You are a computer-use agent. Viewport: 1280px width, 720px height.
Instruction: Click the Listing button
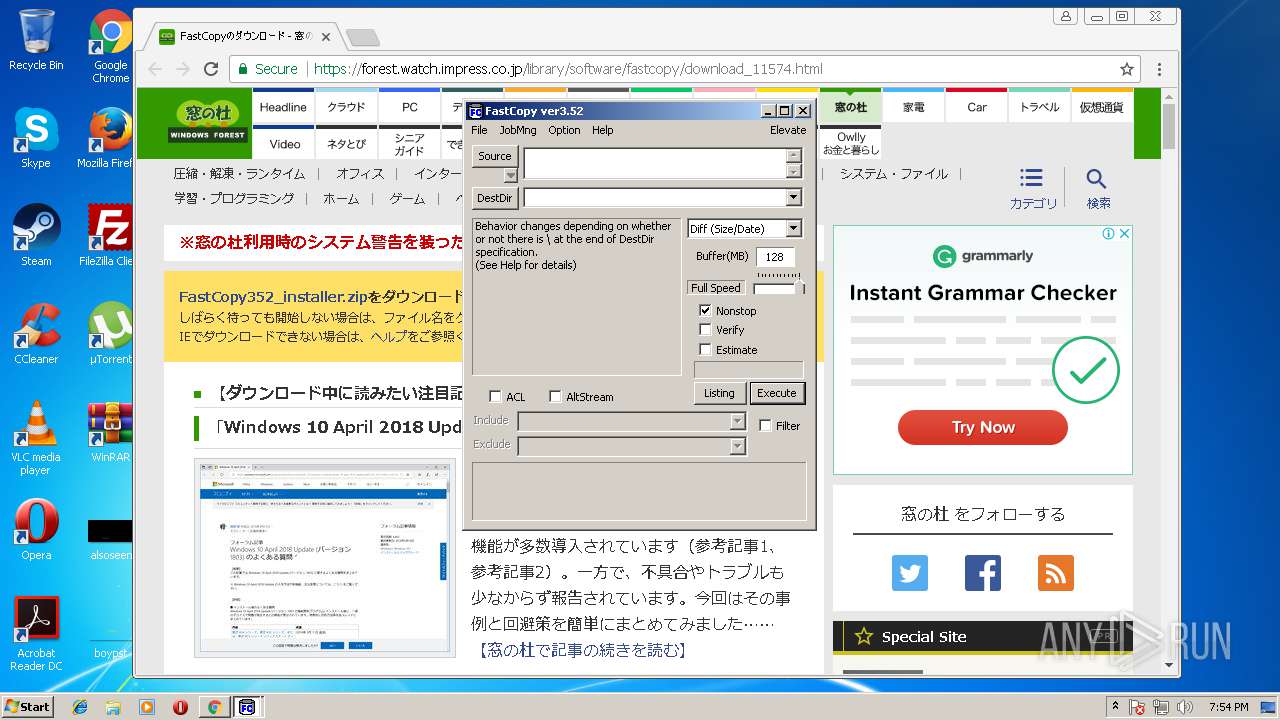click(x=719, y=393)
